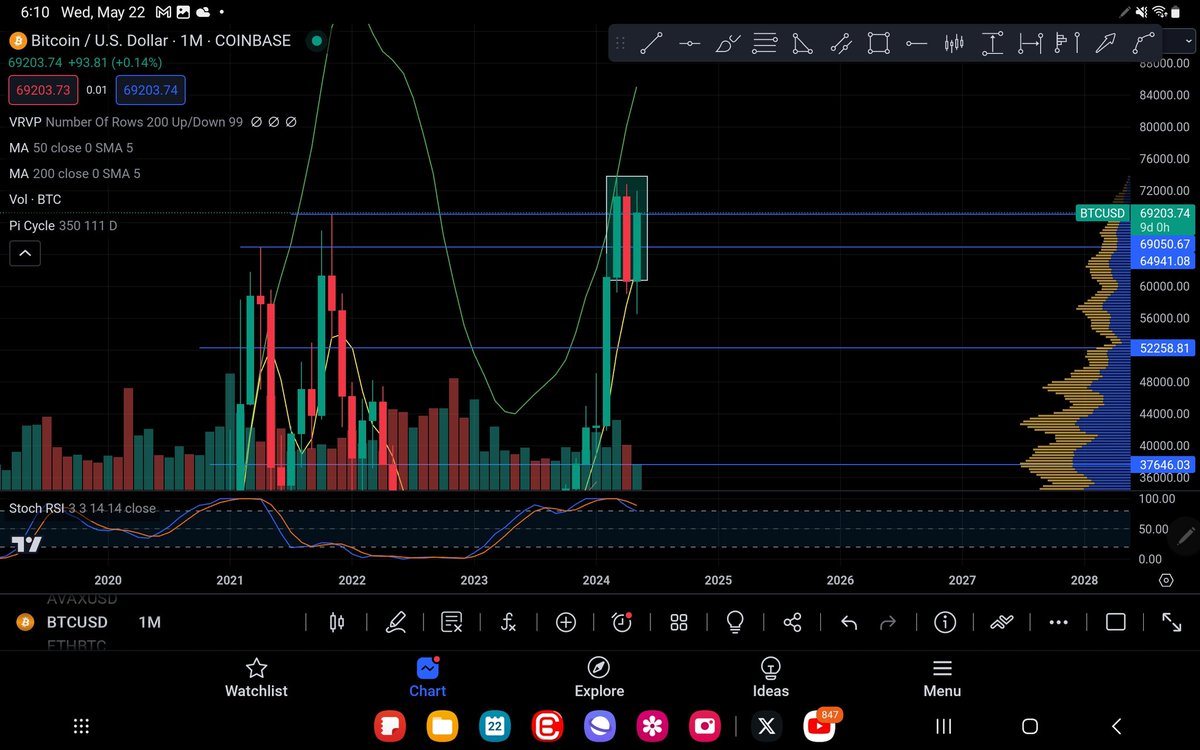Select the fixed range volume profile tool
1200x750 pixels.
[x=1067, y=44]
